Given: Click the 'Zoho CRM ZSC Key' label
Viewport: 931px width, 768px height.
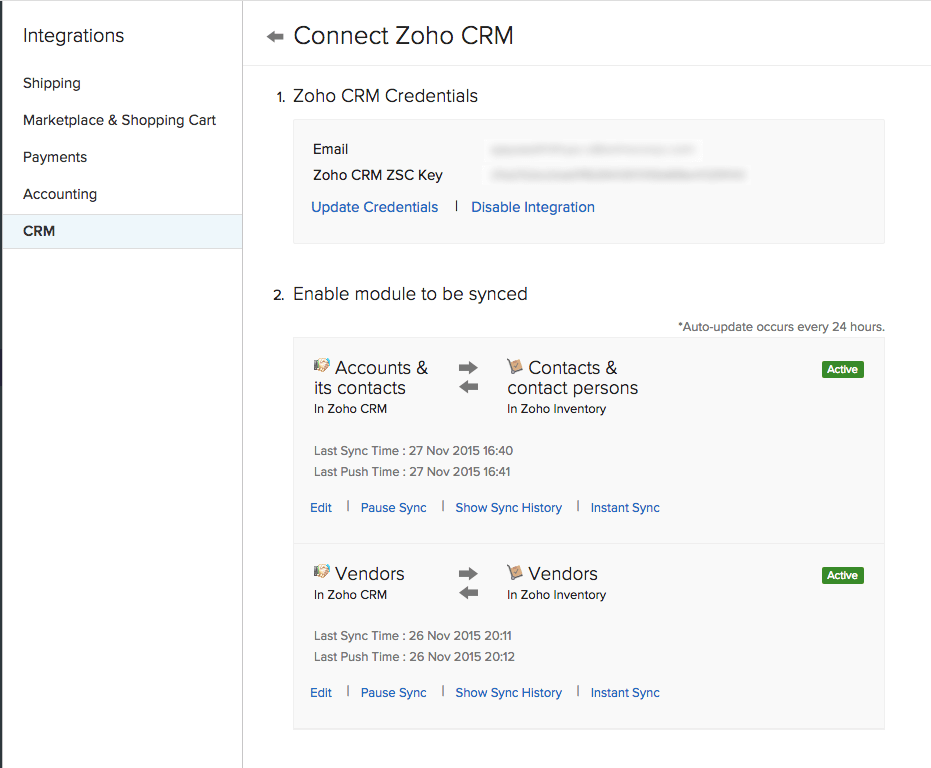Looking at the screenshot, I should coord(378,175).
